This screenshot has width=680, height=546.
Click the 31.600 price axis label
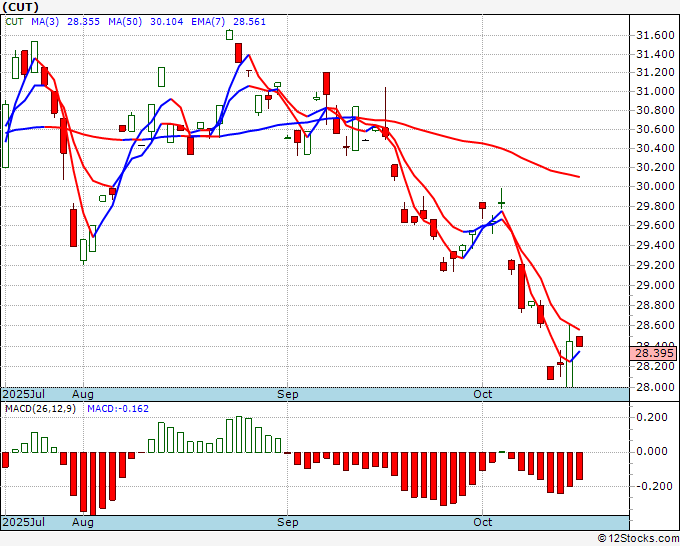(x=655, y=35)
